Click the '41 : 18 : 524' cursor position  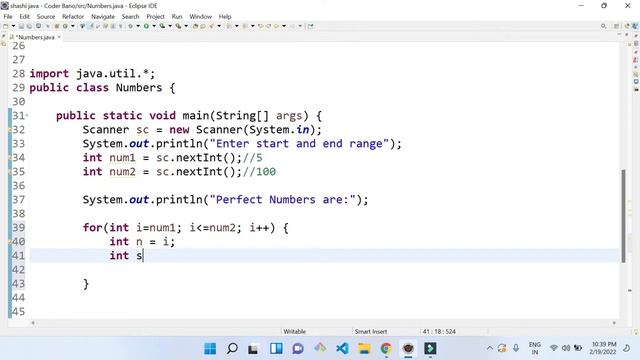pyautogui.click(x=439, y=331)
